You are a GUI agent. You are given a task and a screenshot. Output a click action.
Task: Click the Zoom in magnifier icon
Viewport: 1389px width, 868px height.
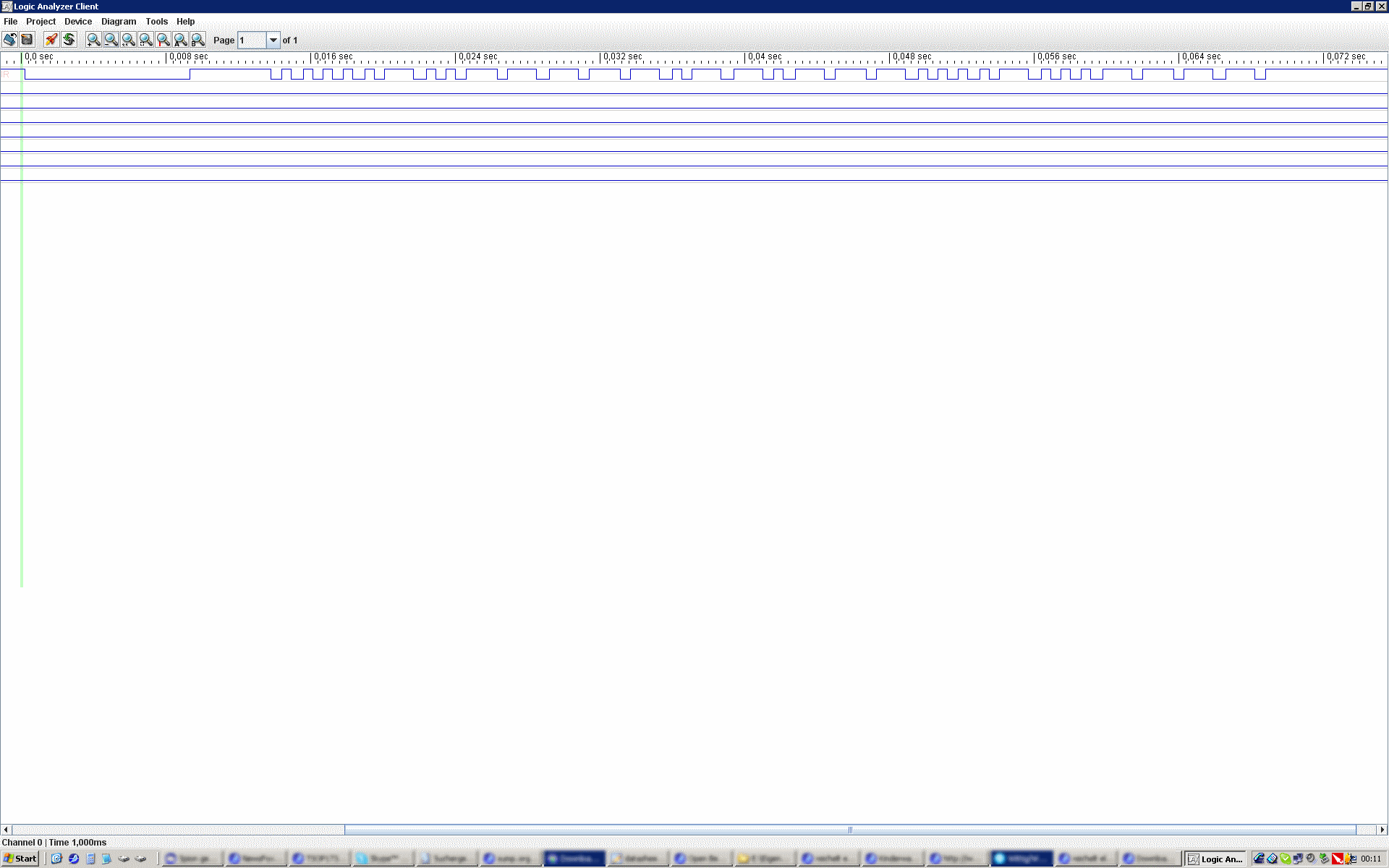pos(93,40)
